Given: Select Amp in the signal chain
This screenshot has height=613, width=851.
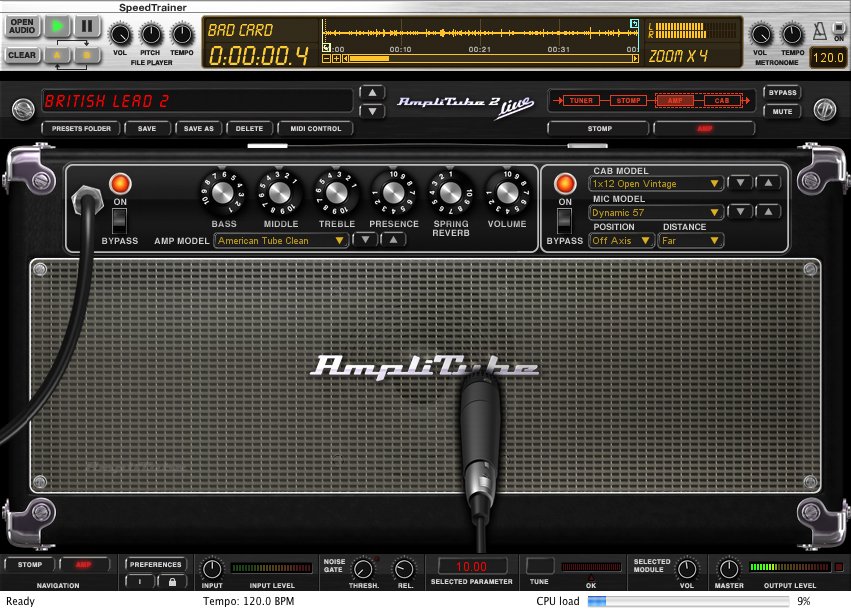Looking at the screenshot, I should (675, 100).
